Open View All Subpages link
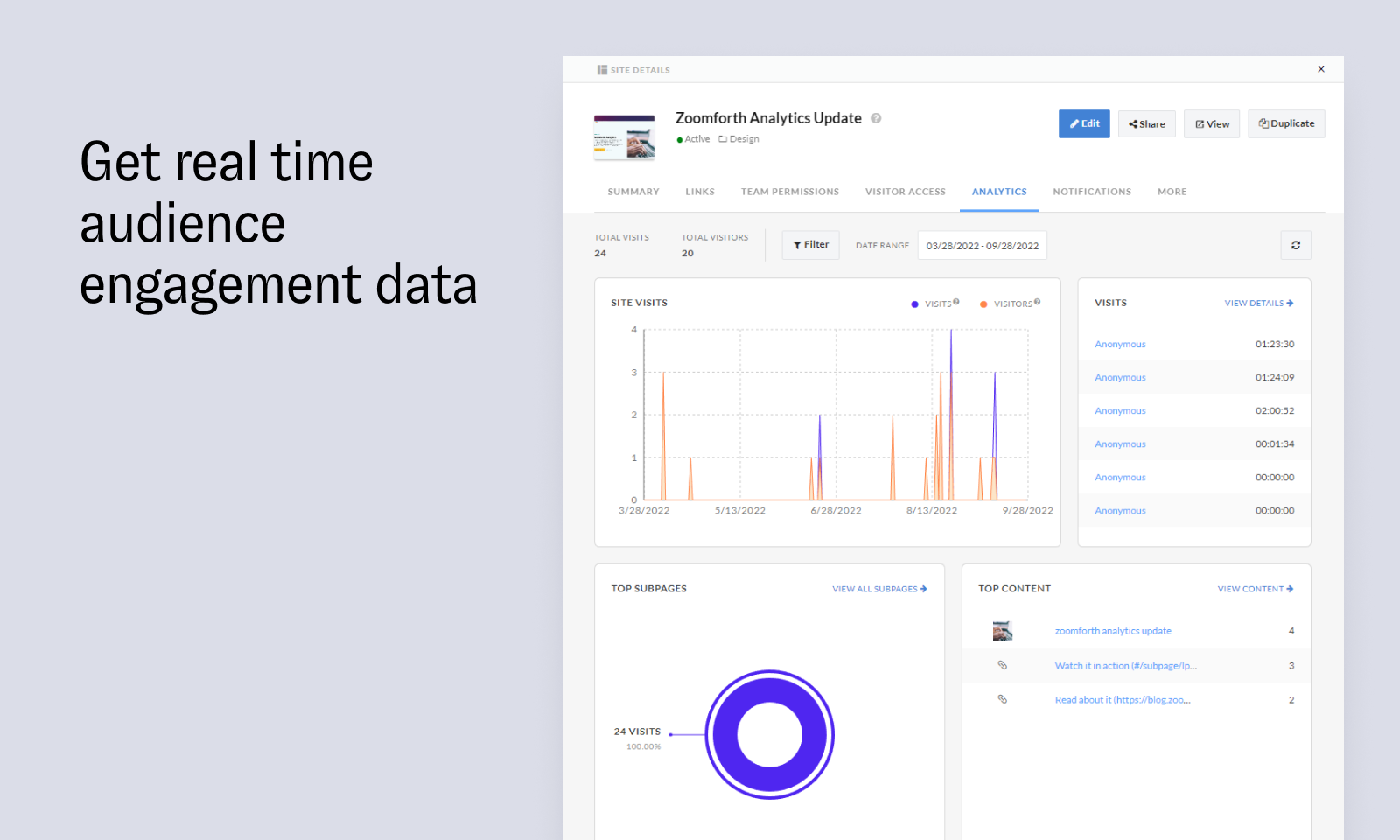 (x=879, y=589)
